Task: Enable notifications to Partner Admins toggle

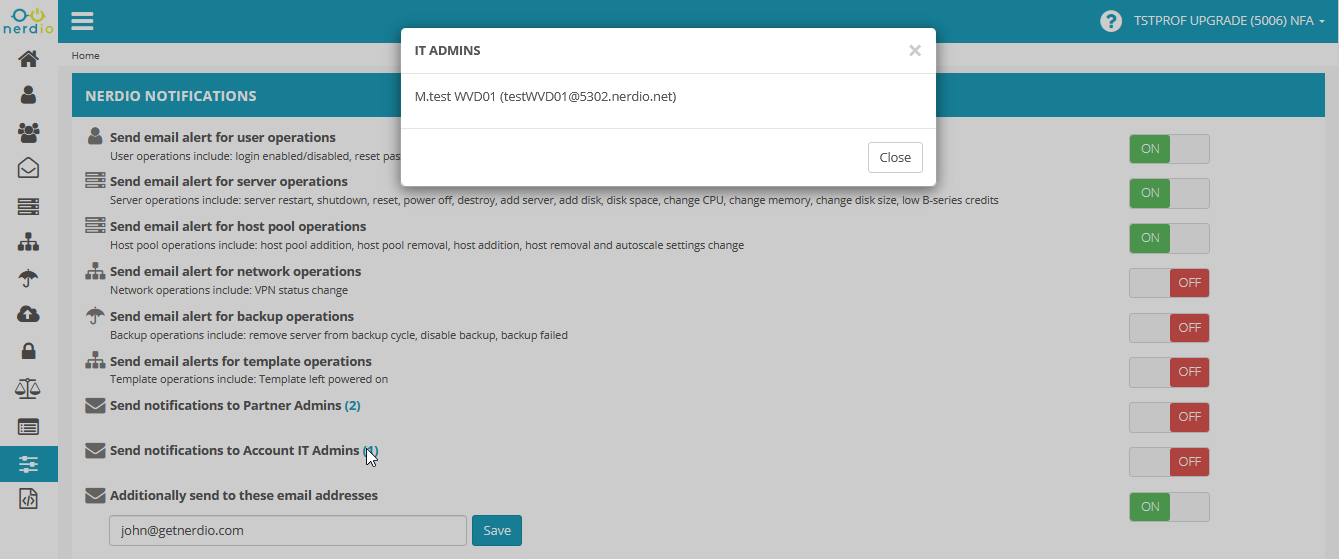Action: (x=1169, y=417)
